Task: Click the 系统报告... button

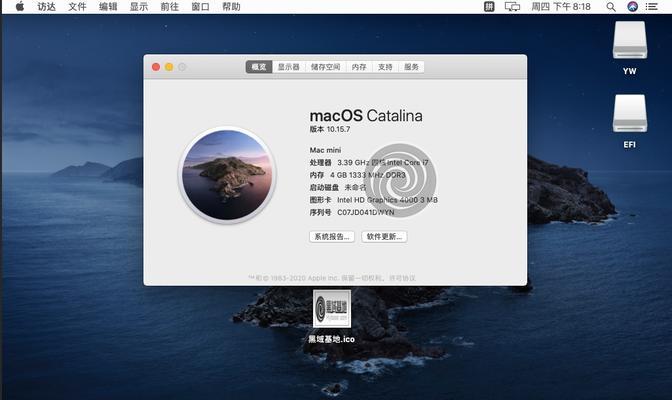Action: (332, 237)
